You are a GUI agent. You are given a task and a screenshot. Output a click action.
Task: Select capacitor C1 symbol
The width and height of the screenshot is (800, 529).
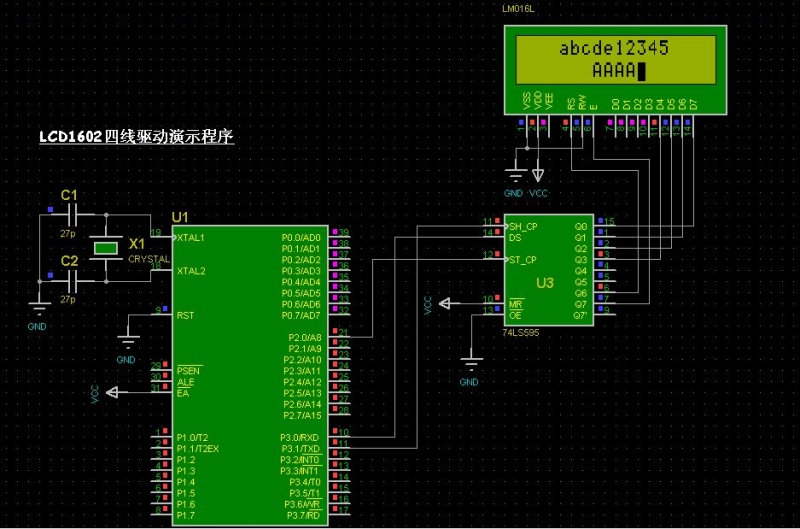72,215
